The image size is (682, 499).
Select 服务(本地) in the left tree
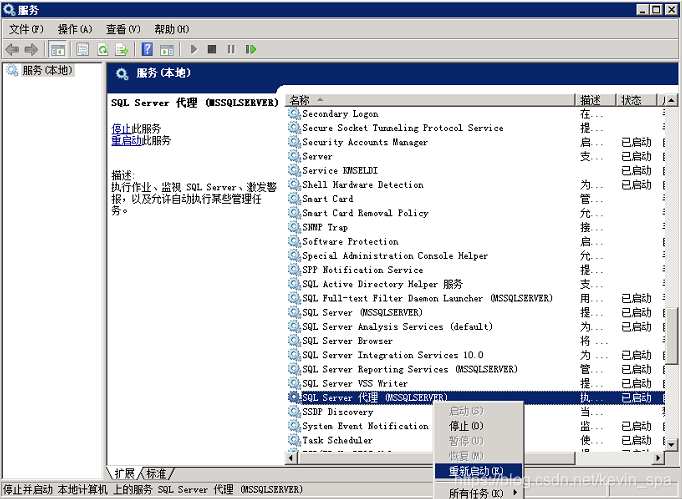point(47,70)
